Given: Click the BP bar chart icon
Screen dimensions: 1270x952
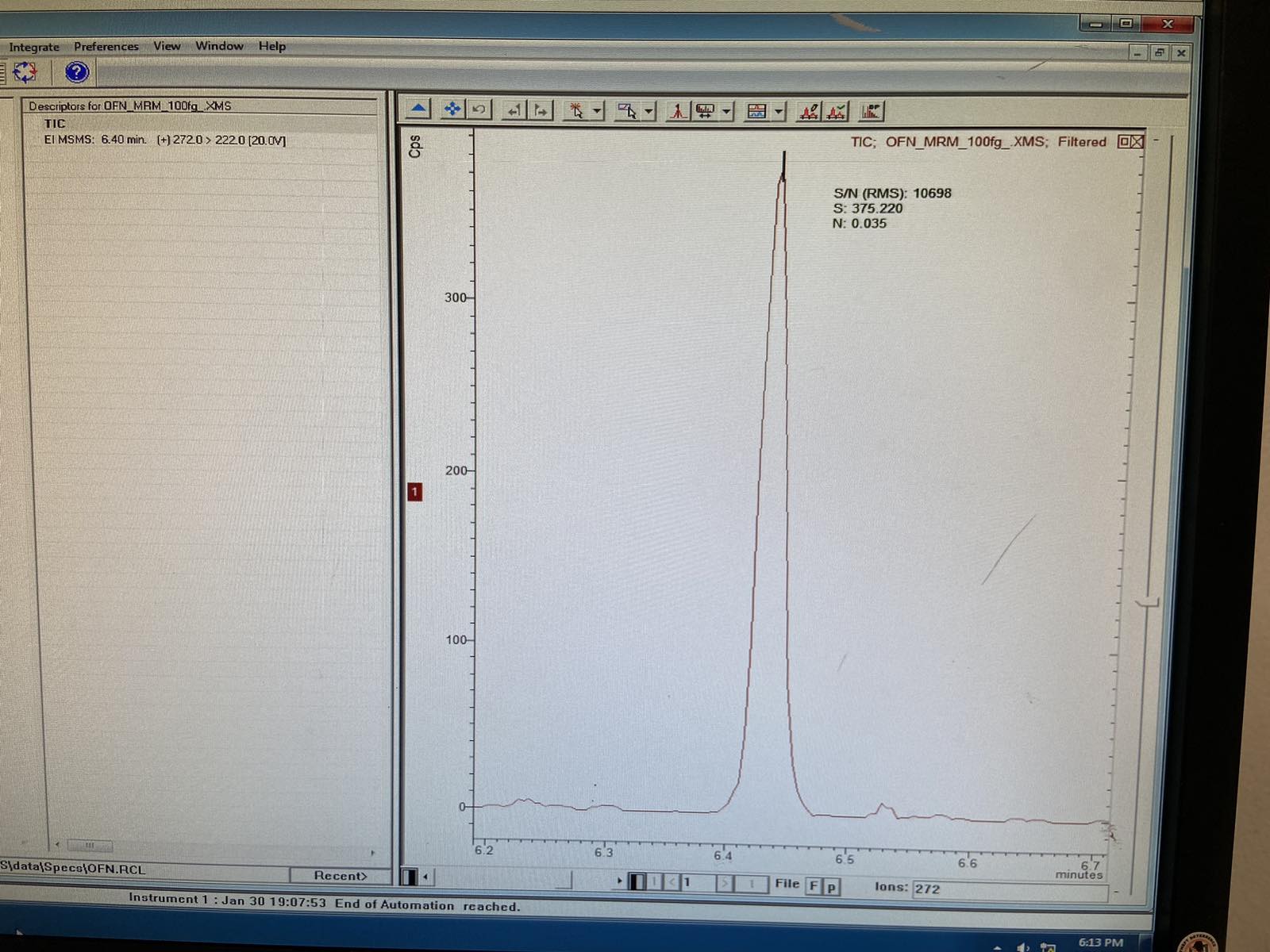Looking at the screenshot, I should [x=871, y=112].
